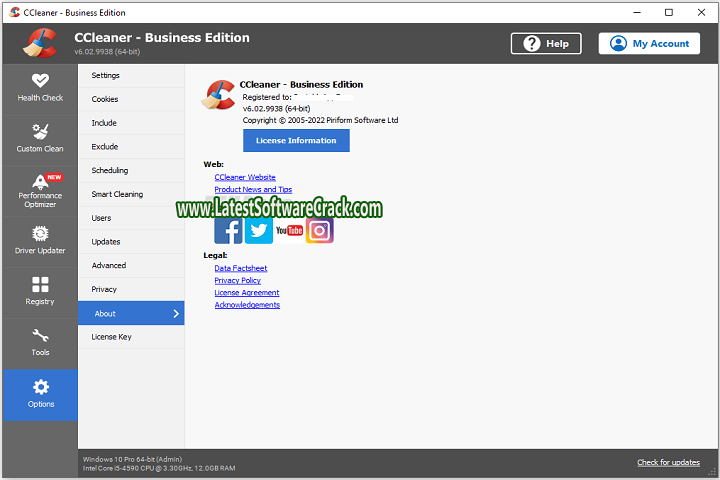
Task: Select the Advanced options page
Action: pyautogui.click(x=131, y=265)
